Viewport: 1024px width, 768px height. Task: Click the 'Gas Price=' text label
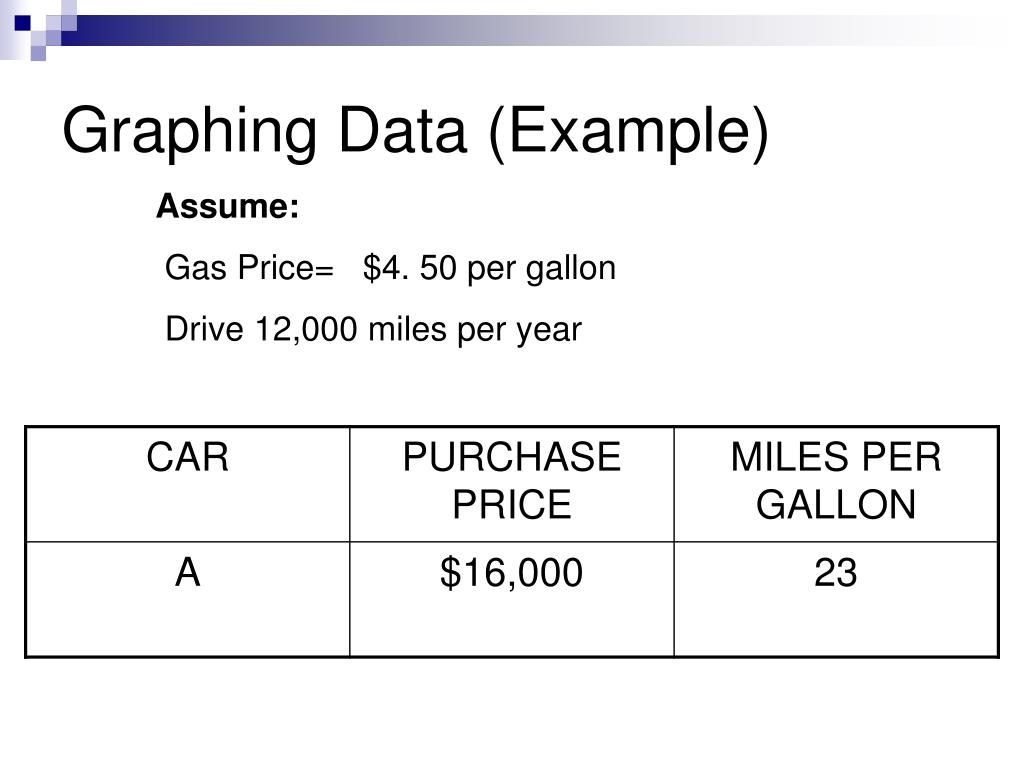click(249, 268)
